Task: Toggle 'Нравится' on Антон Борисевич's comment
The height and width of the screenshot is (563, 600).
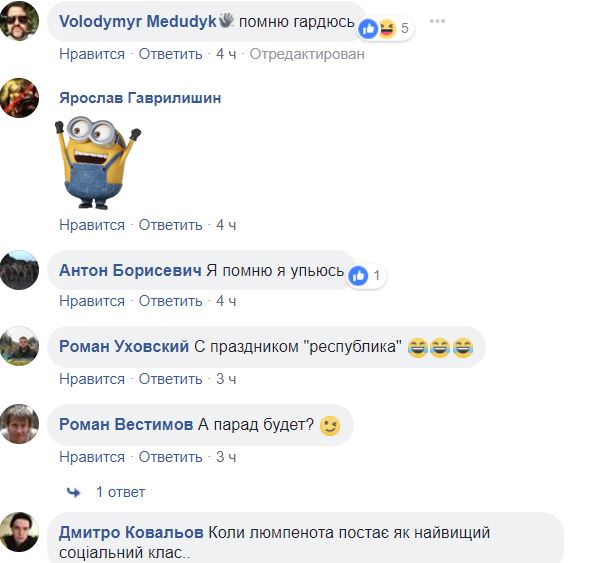Action: tap(92, 301)
